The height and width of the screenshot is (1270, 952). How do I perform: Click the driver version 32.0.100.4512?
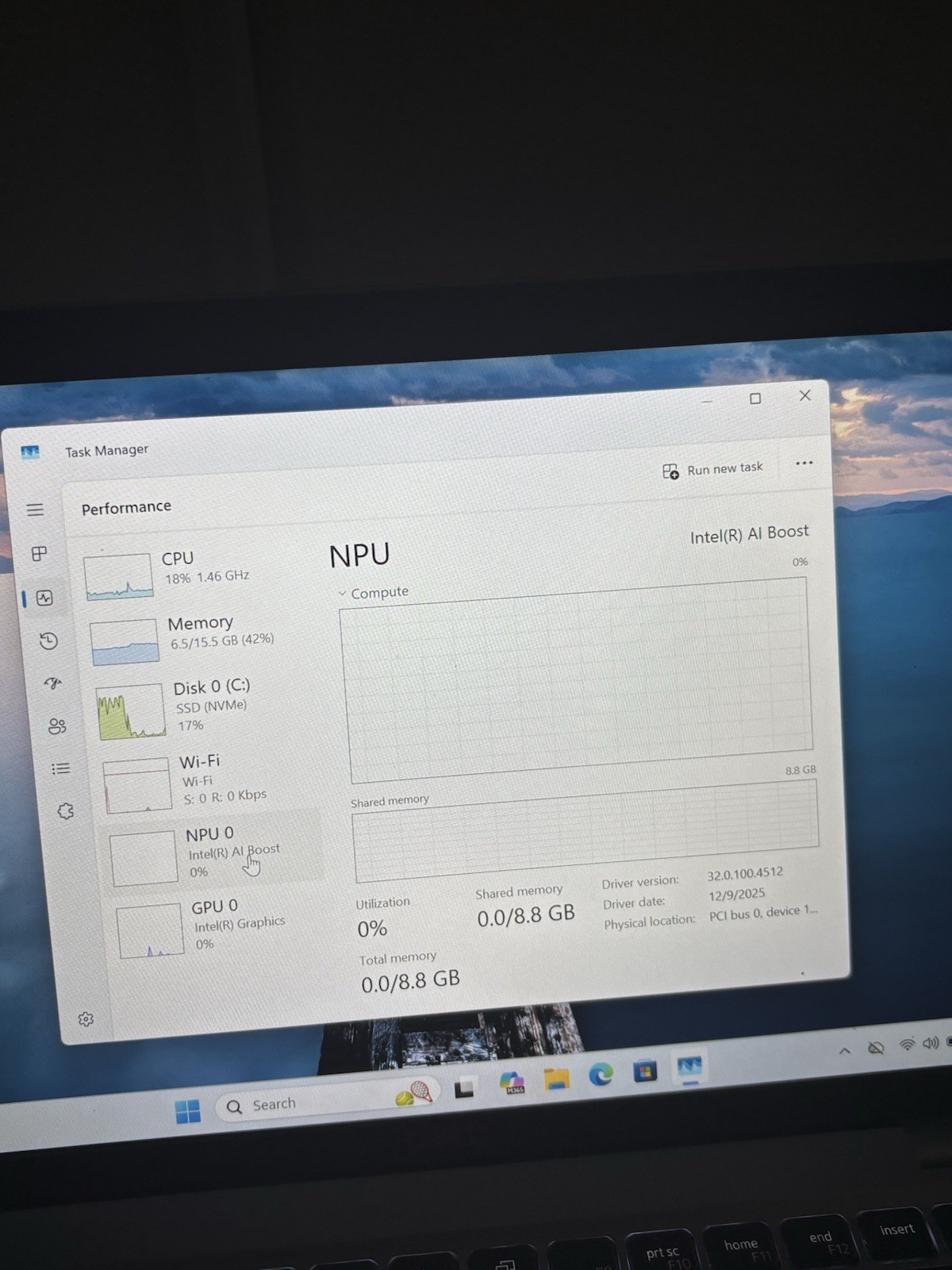coord(745,874)
